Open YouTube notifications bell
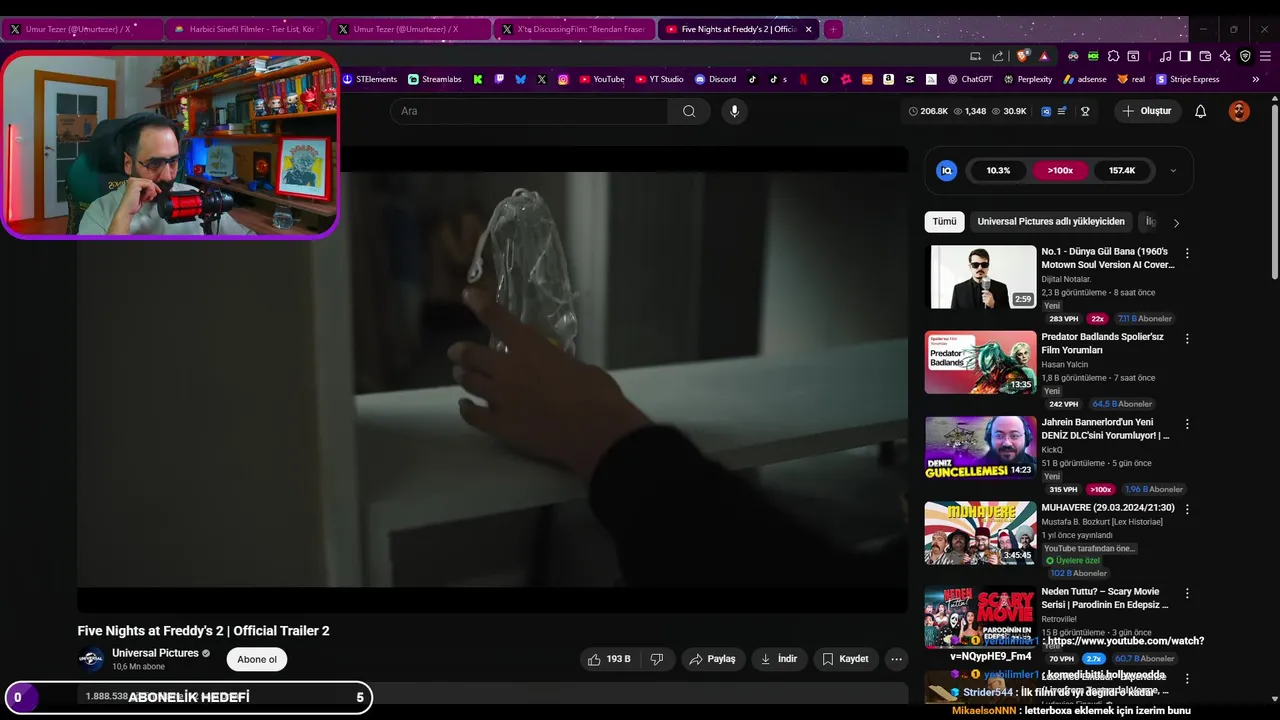1280x720 pixels. coord(1200,111)
